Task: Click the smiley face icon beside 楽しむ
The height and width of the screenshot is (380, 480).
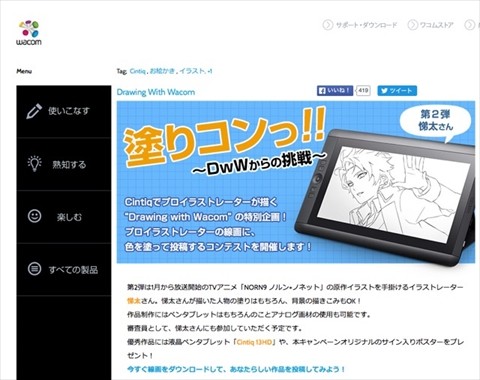Action: coord(34,216)
